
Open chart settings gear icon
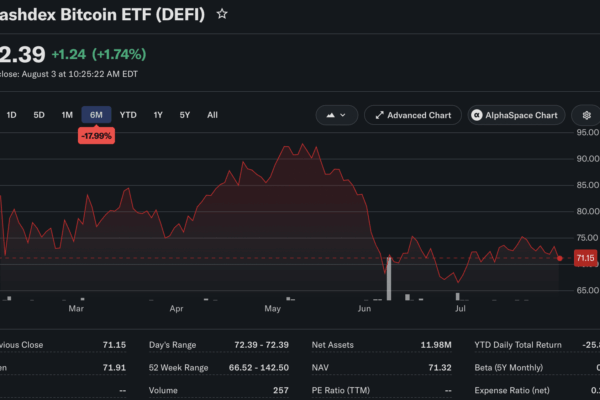tap(586, 115)
